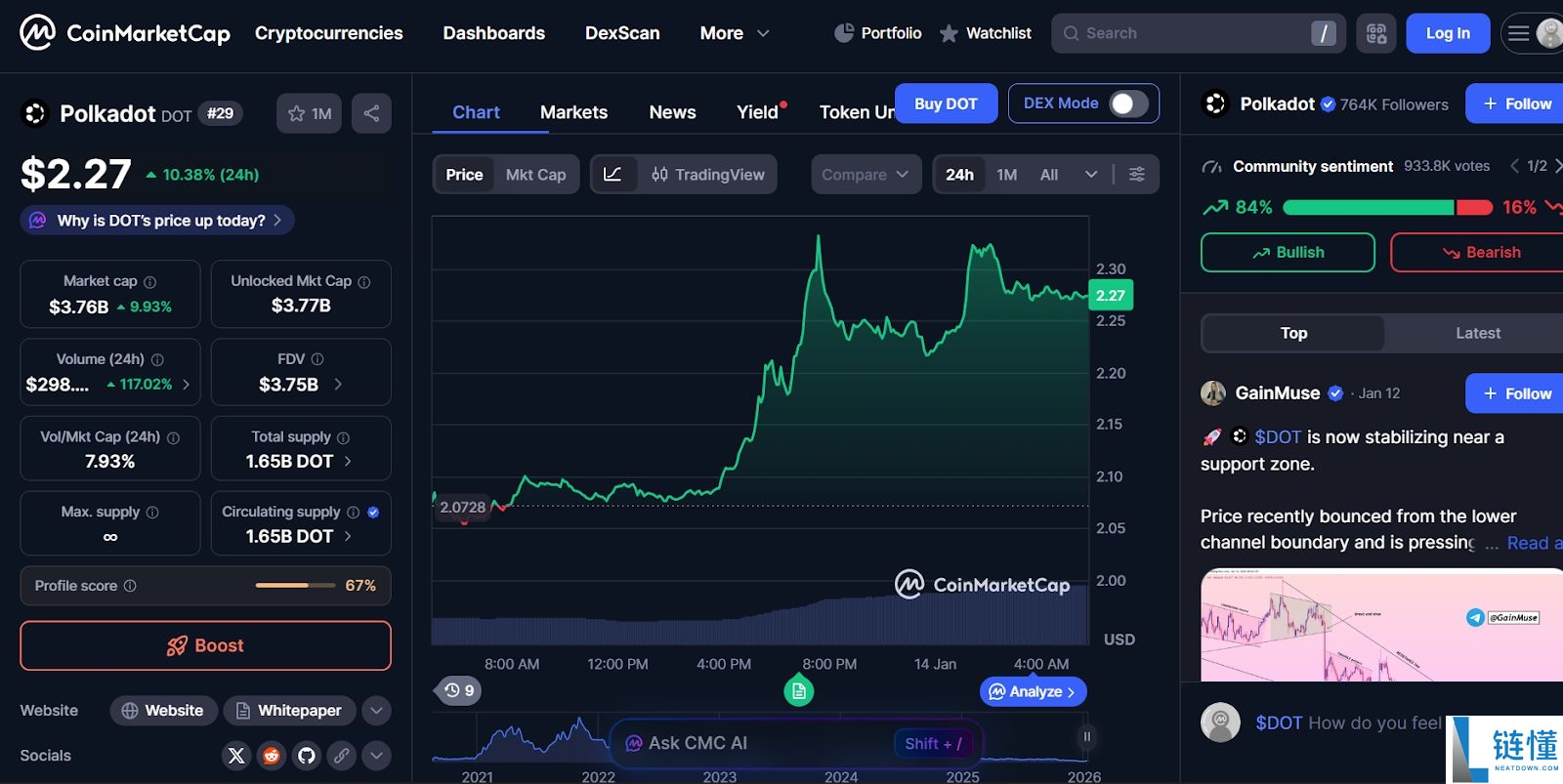The image size is (1563, 784).
Task: Click the Analyze button under the chart
Action: (1033, 691)
